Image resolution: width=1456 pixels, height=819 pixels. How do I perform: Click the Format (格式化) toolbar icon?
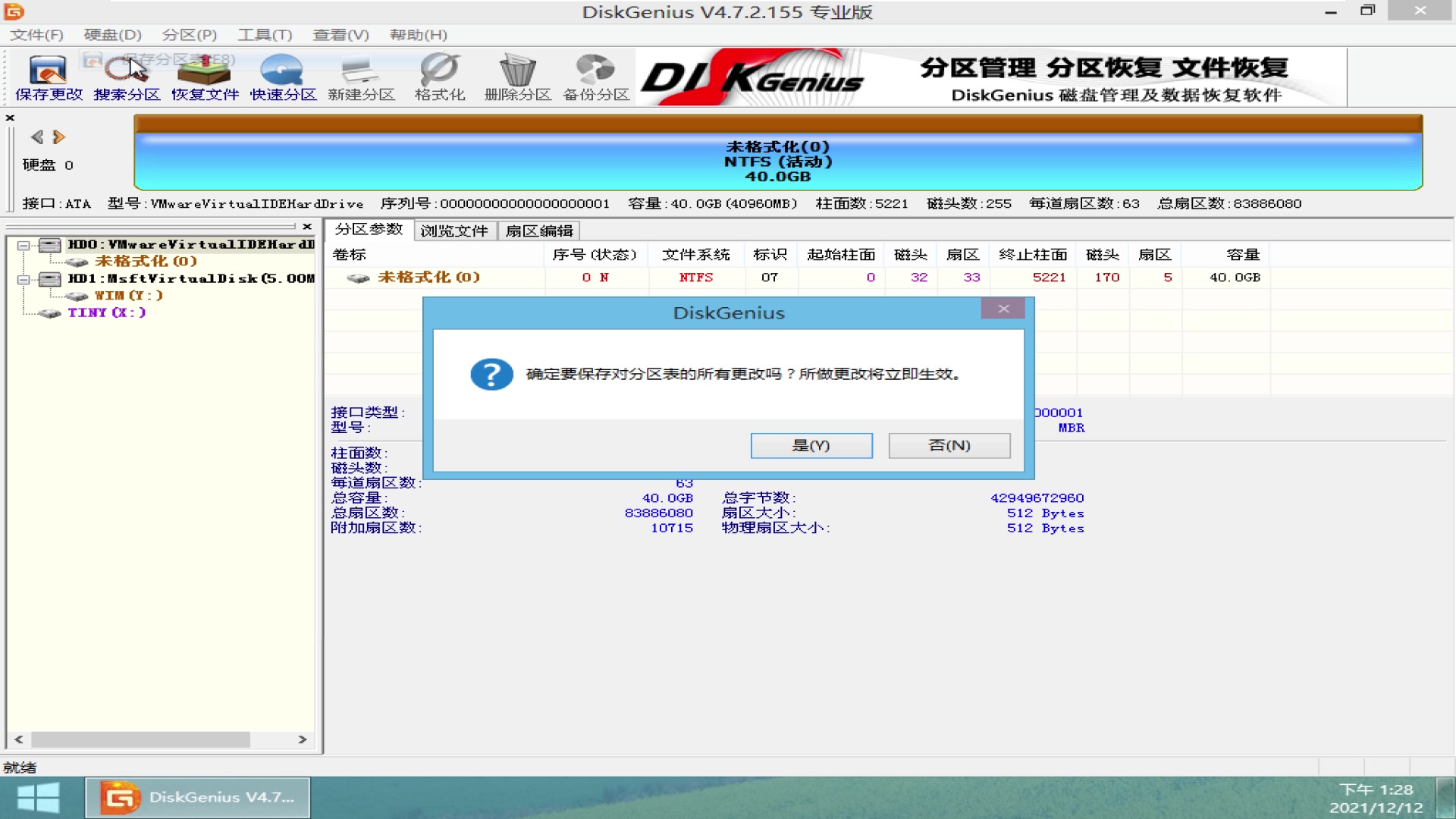click(440, 77)
